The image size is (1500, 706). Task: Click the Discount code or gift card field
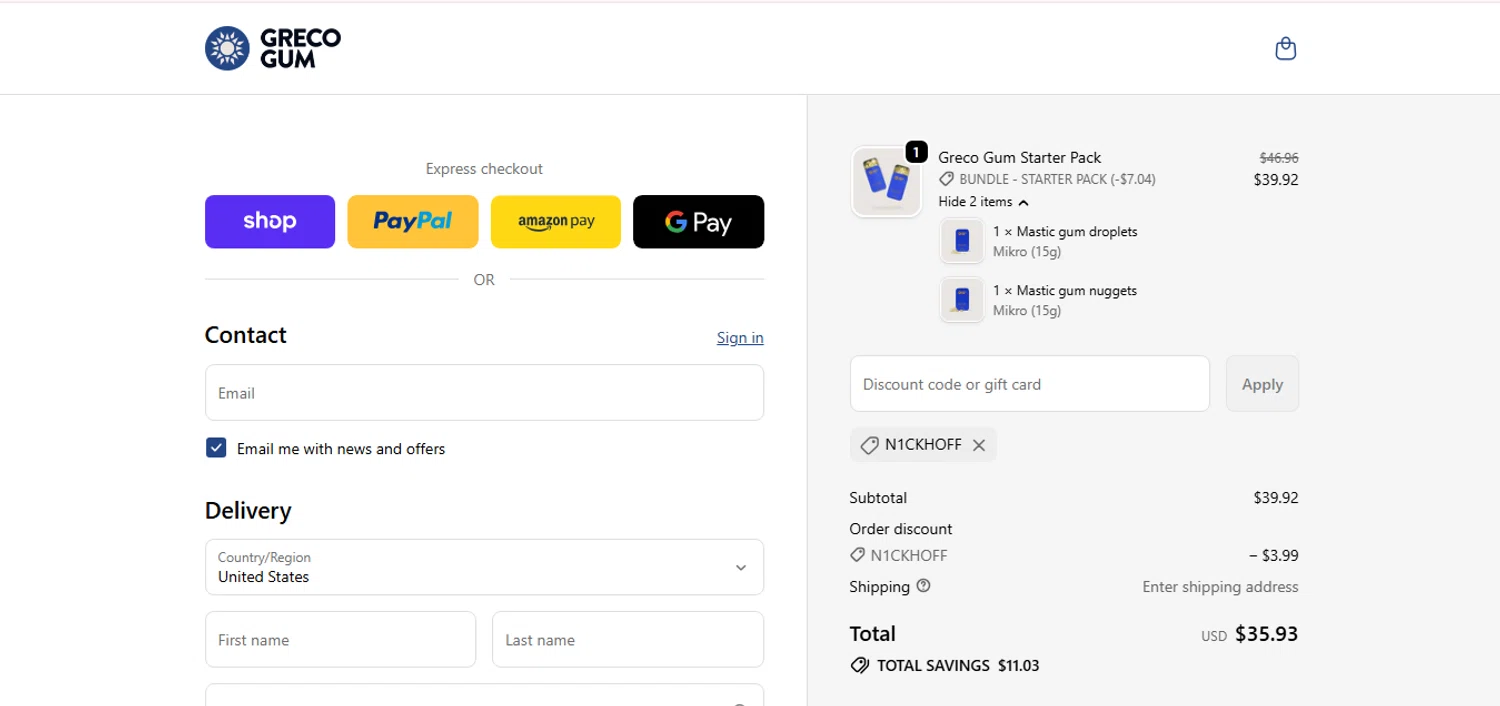click(1030, 384)
